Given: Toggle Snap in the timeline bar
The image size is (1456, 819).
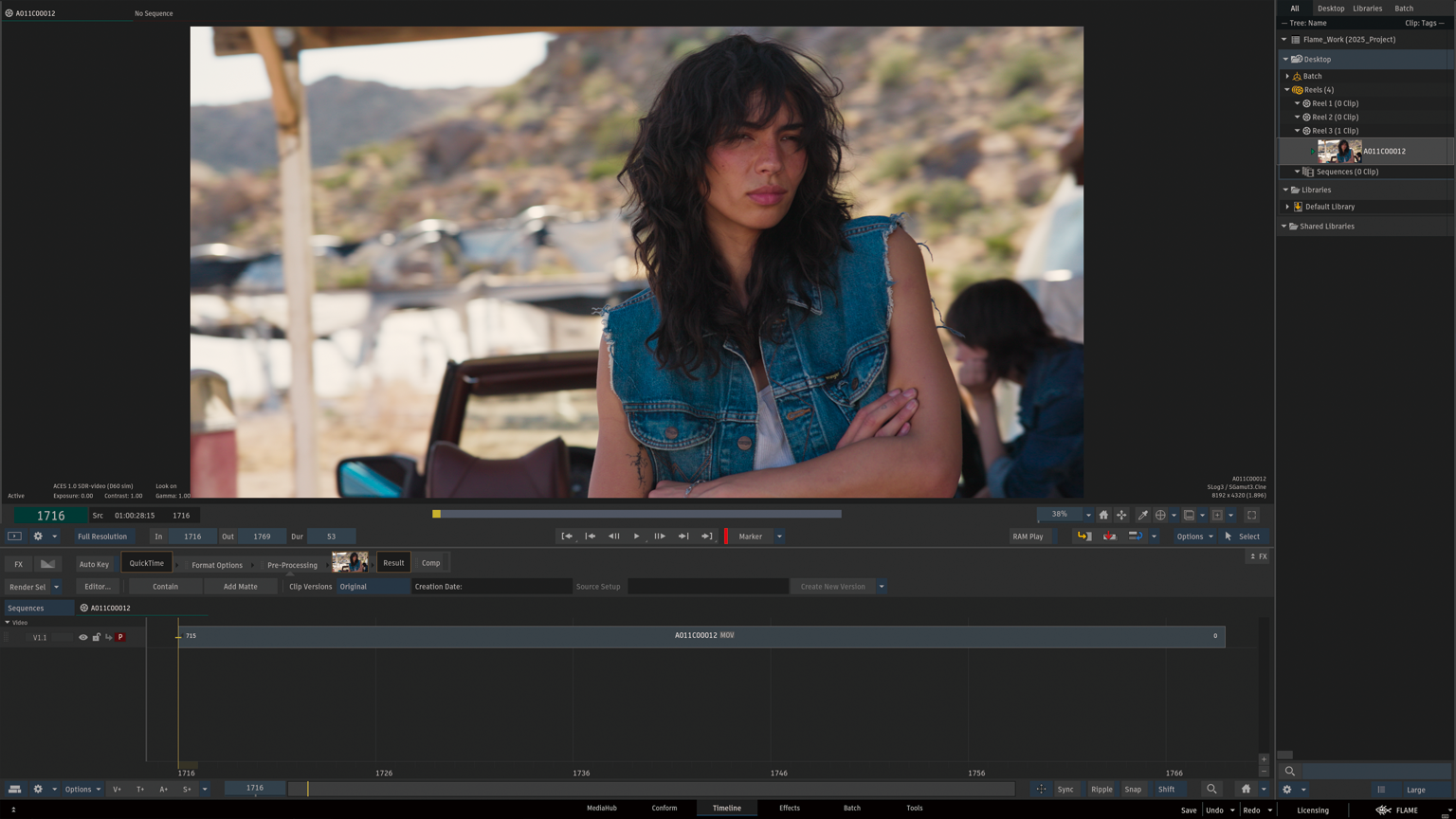Looking at the screenshot, I should tap(1133, 789).
